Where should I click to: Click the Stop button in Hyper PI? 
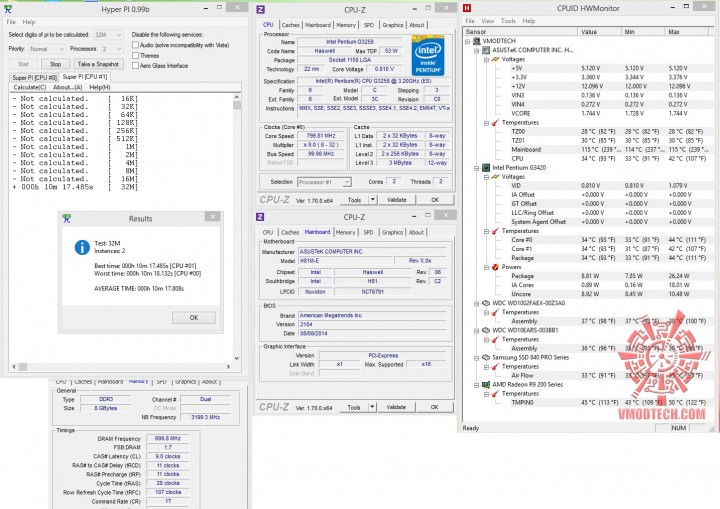(x=56, y=64)
